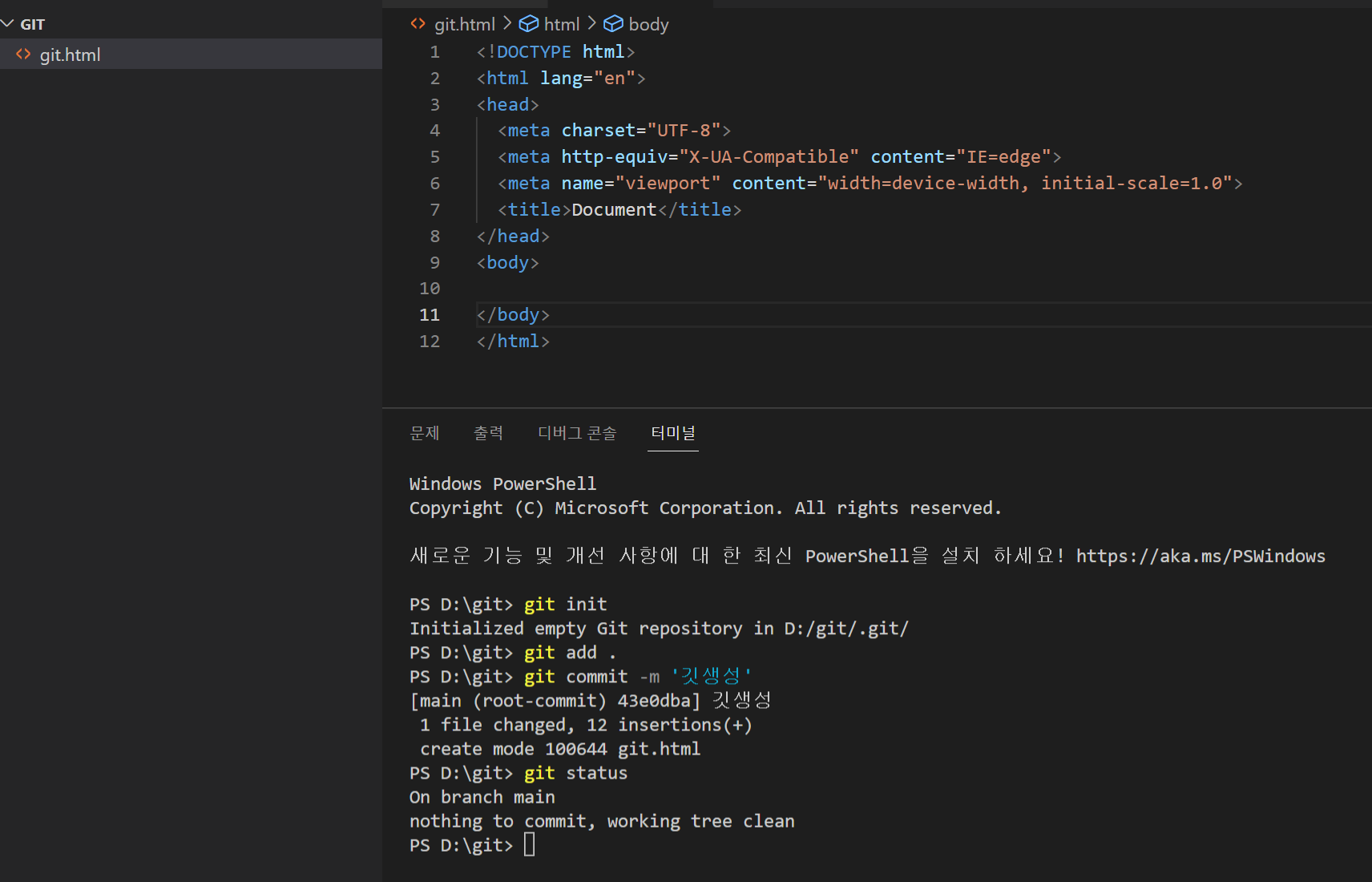1372x882 pixels.
Task: Click 'On branch main' terminal output
Action: (x=482, y=796)
